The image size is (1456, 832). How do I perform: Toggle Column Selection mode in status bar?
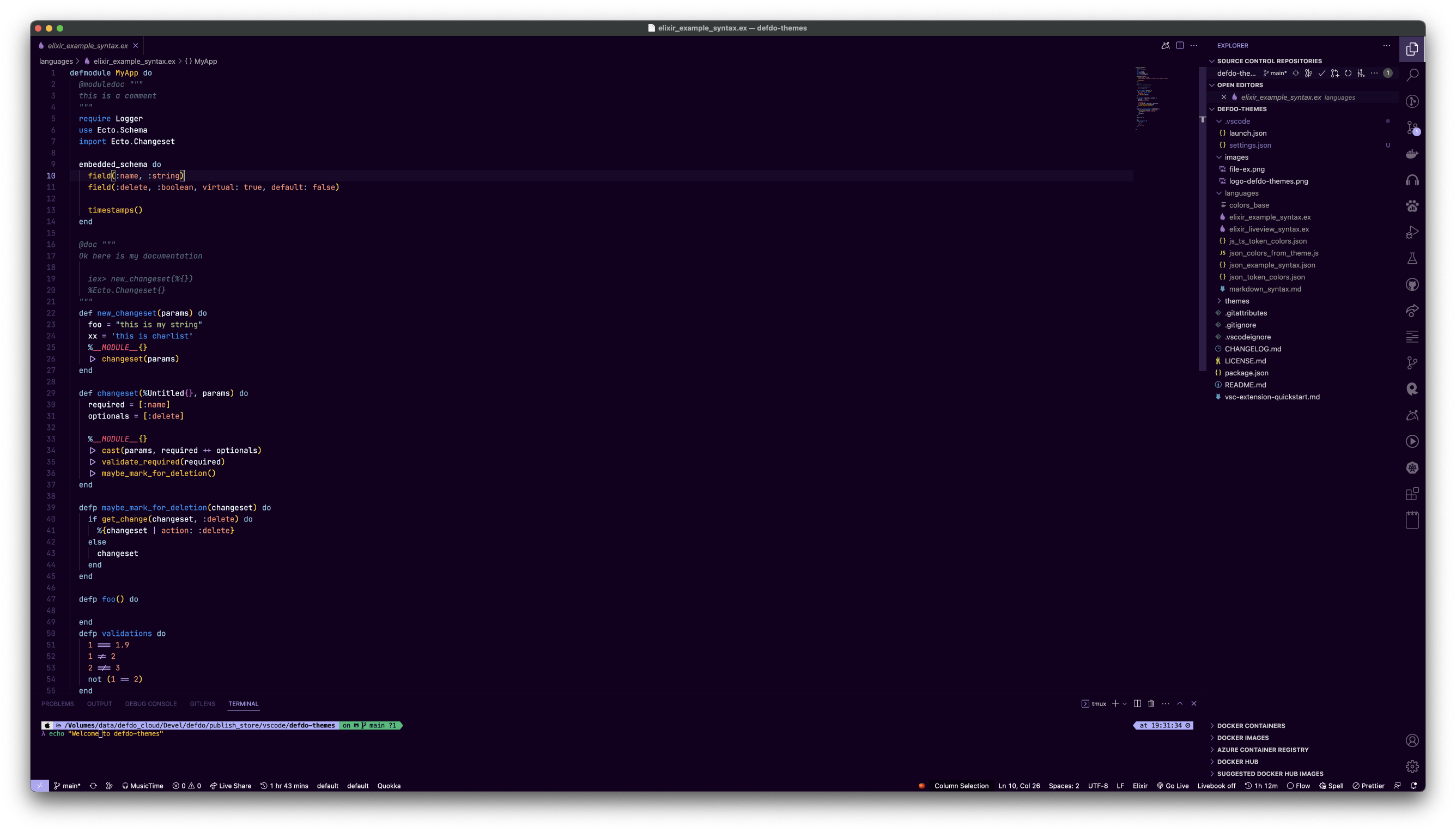pyautogui.click(x=961, y=786)
